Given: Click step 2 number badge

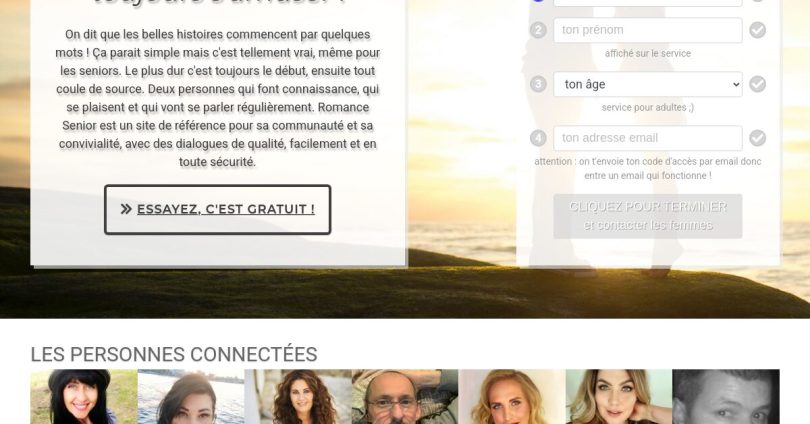Looking at the screenshot, I should 538,30.
